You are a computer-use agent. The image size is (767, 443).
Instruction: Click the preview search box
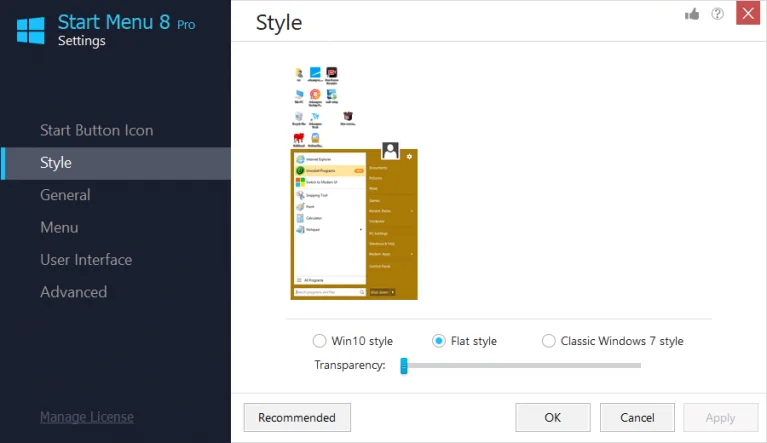pyautogui.click(x=330, y=292)
